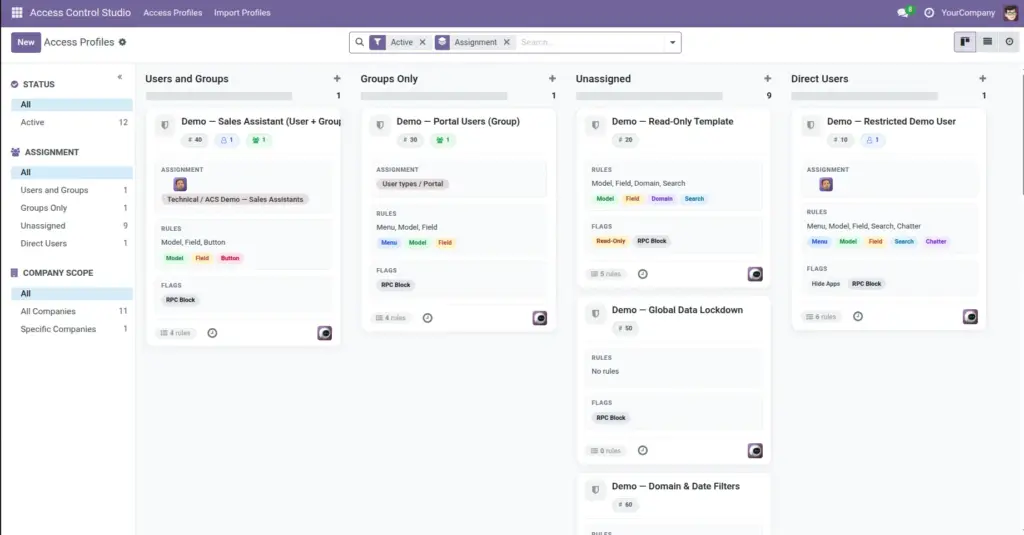Screen dimensions: 1024x535
Task: Filter Assignment by Direct Users
Action: point(72,243)
